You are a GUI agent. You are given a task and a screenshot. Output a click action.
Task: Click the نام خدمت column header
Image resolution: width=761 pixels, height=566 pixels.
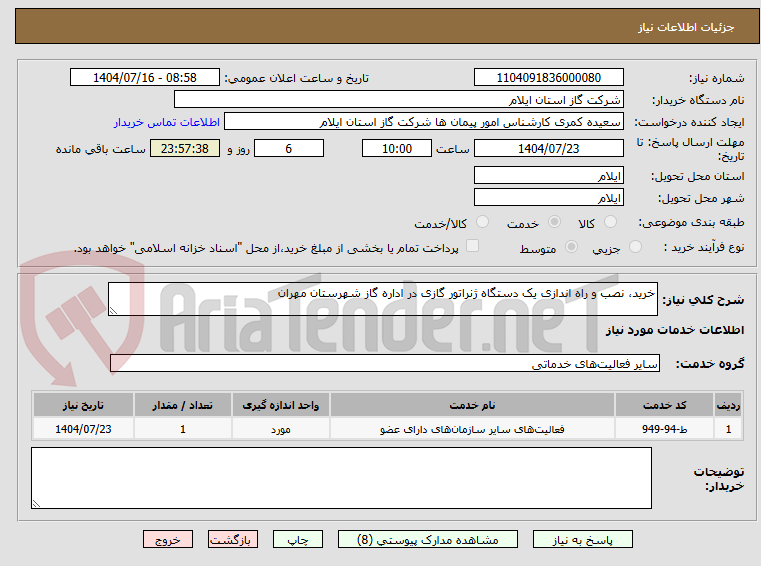(x=472, y=405)
